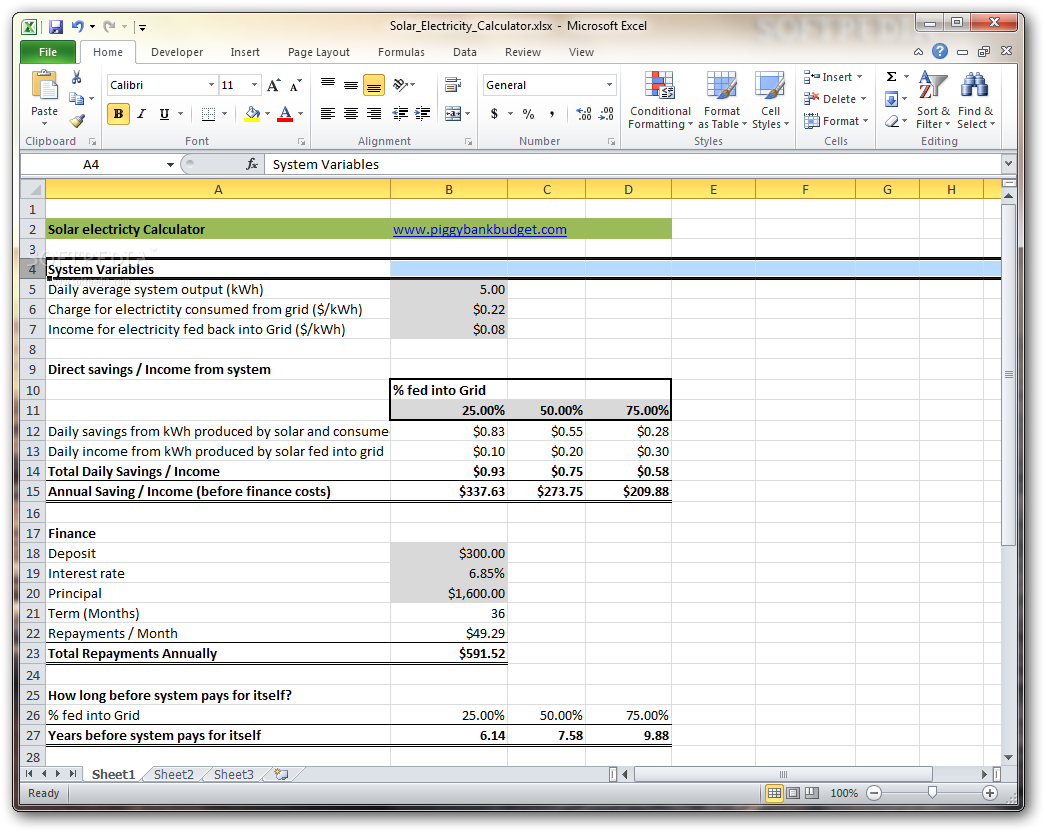The height and width of the screenshot is (832, 1045).
Task: Click Increase Decimal icon
Action: pyautogui.click(x=583, y=114)
